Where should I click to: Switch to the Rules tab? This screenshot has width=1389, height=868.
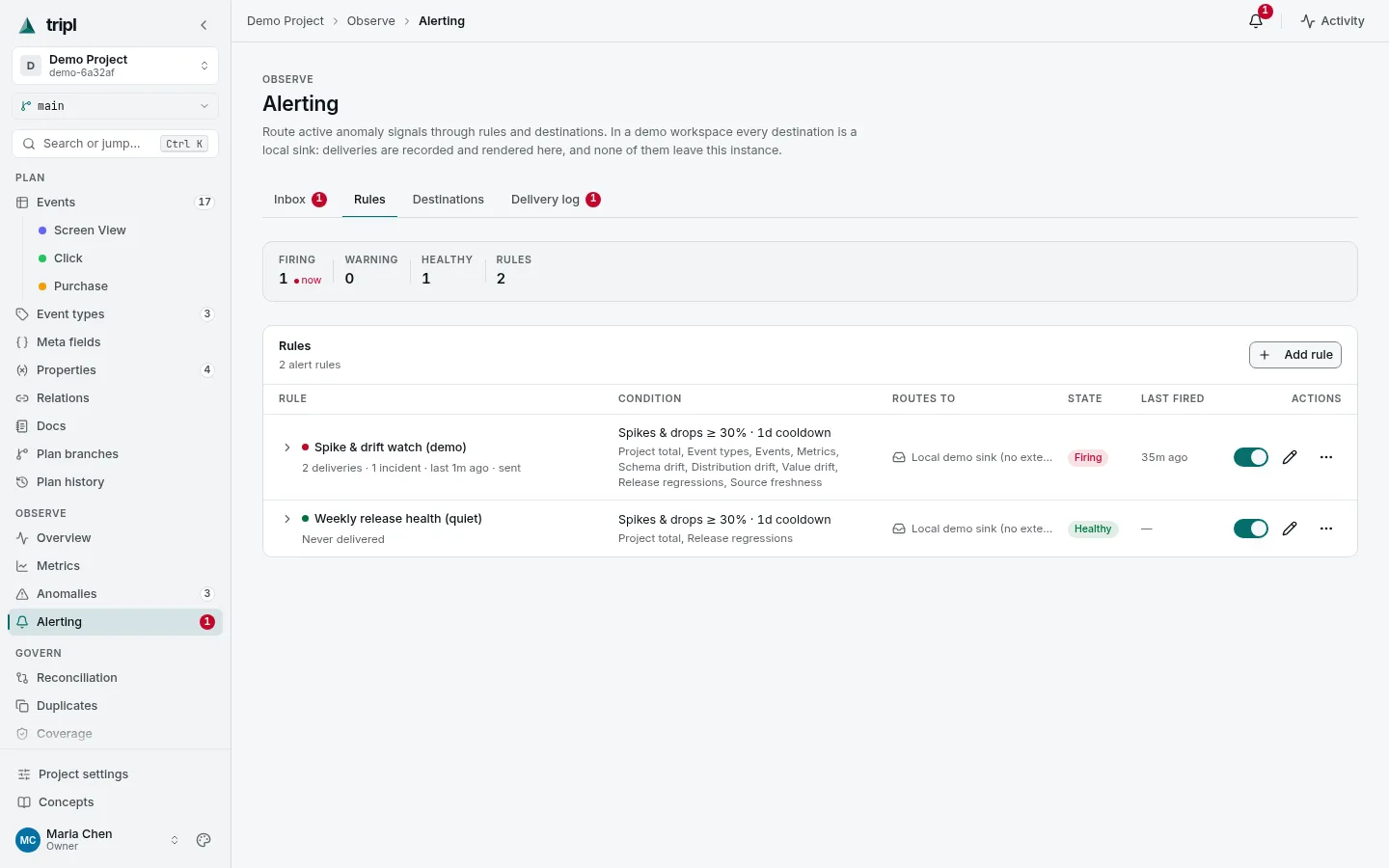(369, 200)
